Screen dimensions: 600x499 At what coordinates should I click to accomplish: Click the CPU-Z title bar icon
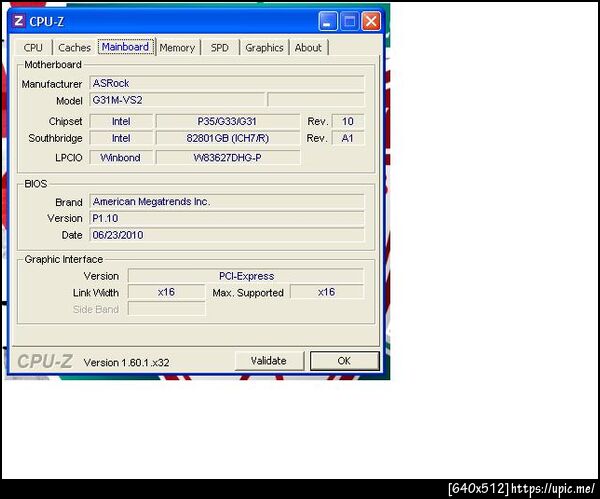coord(19,21)
